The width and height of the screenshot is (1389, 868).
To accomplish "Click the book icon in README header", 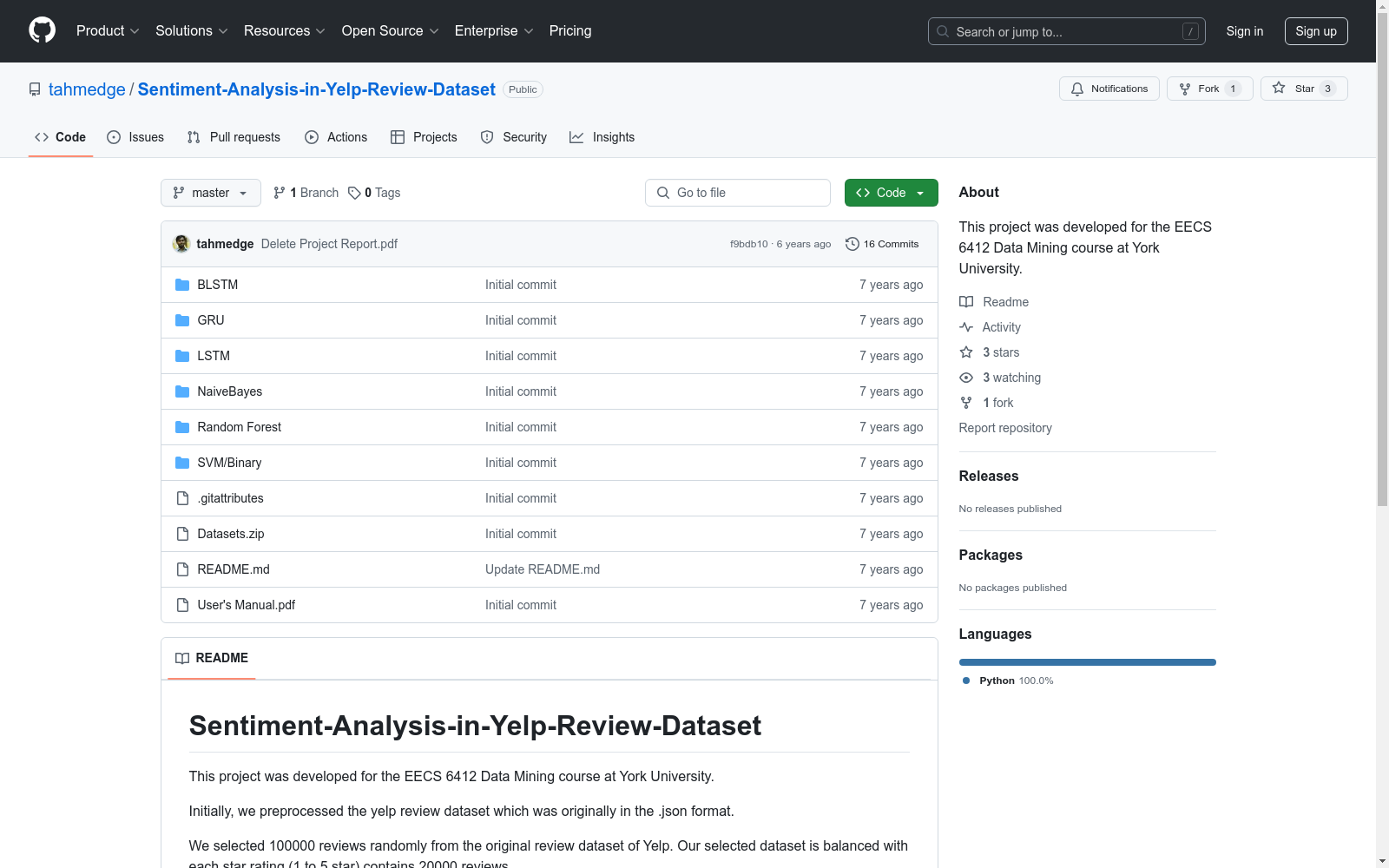I will 182,658.
